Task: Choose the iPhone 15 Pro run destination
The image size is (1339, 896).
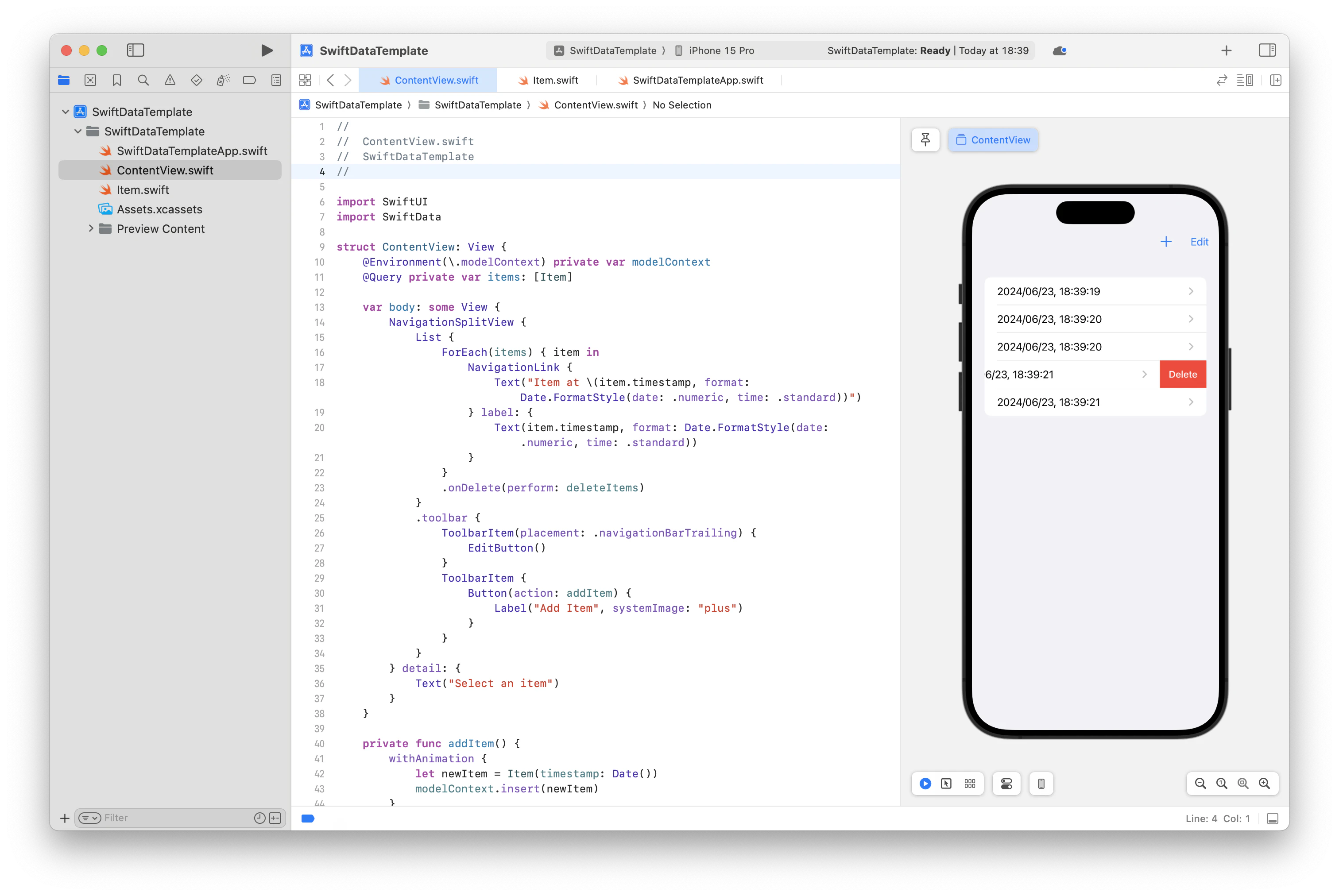Action: coord(715,50)
